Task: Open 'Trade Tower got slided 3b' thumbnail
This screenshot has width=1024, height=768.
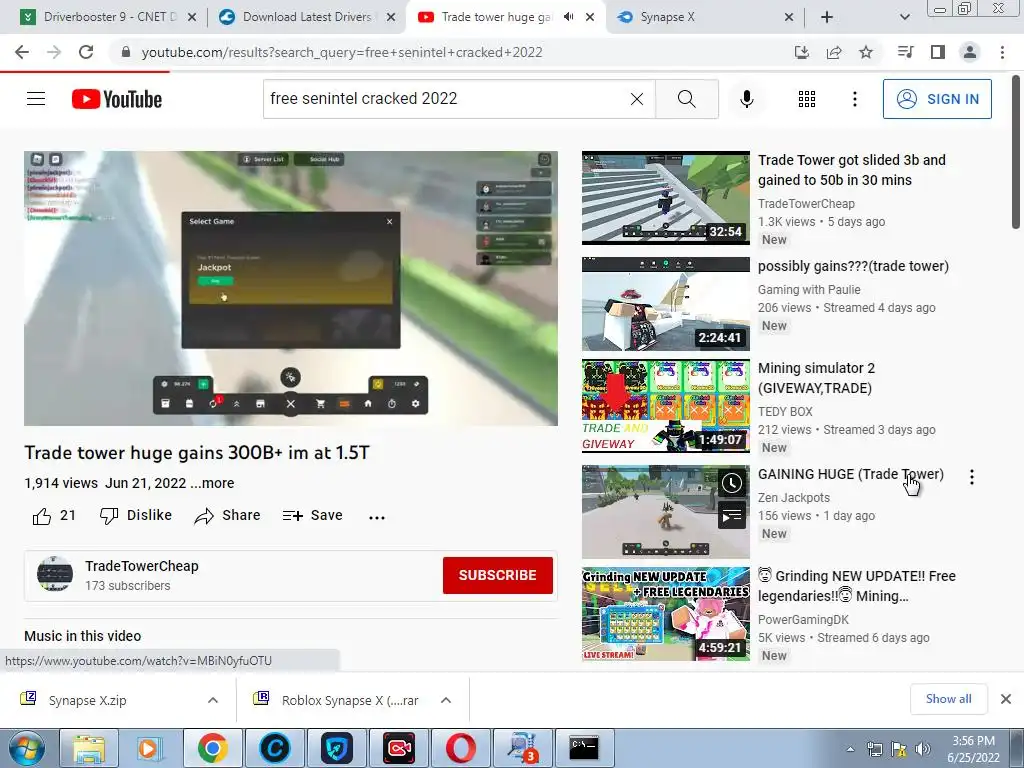Action: (665, 198)
